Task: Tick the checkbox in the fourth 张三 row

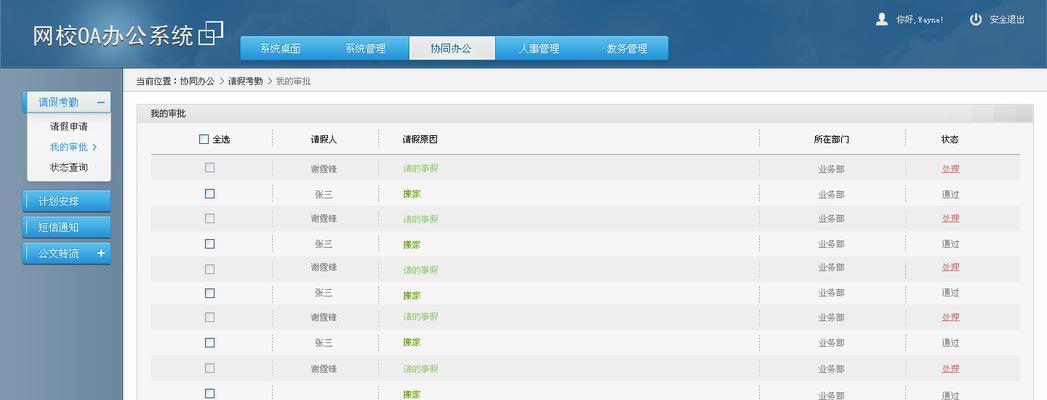Action: (210, 343)
